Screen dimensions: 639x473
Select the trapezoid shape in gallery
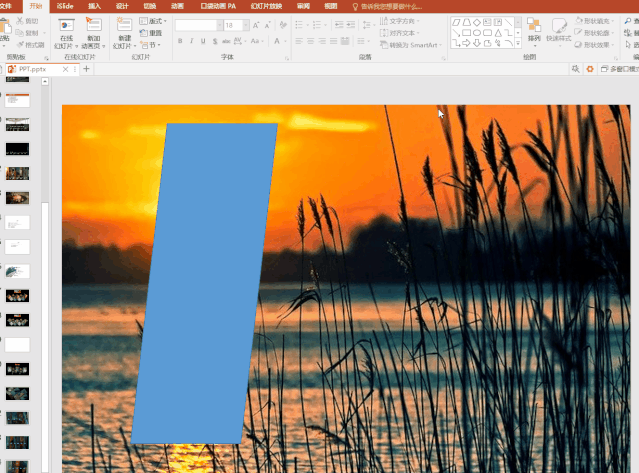tap(467, 22)
